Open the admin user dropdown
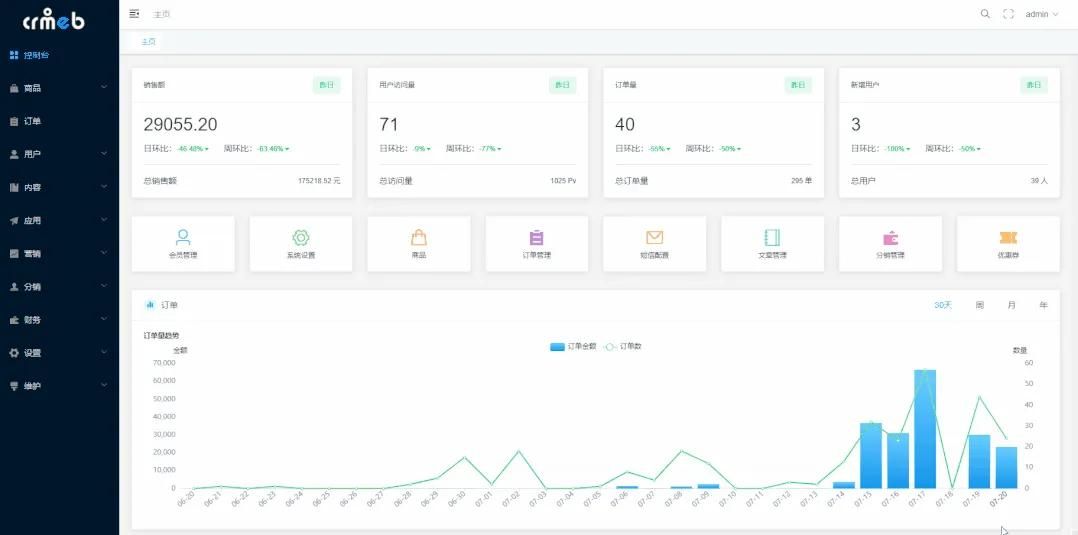 (1042, 14)
